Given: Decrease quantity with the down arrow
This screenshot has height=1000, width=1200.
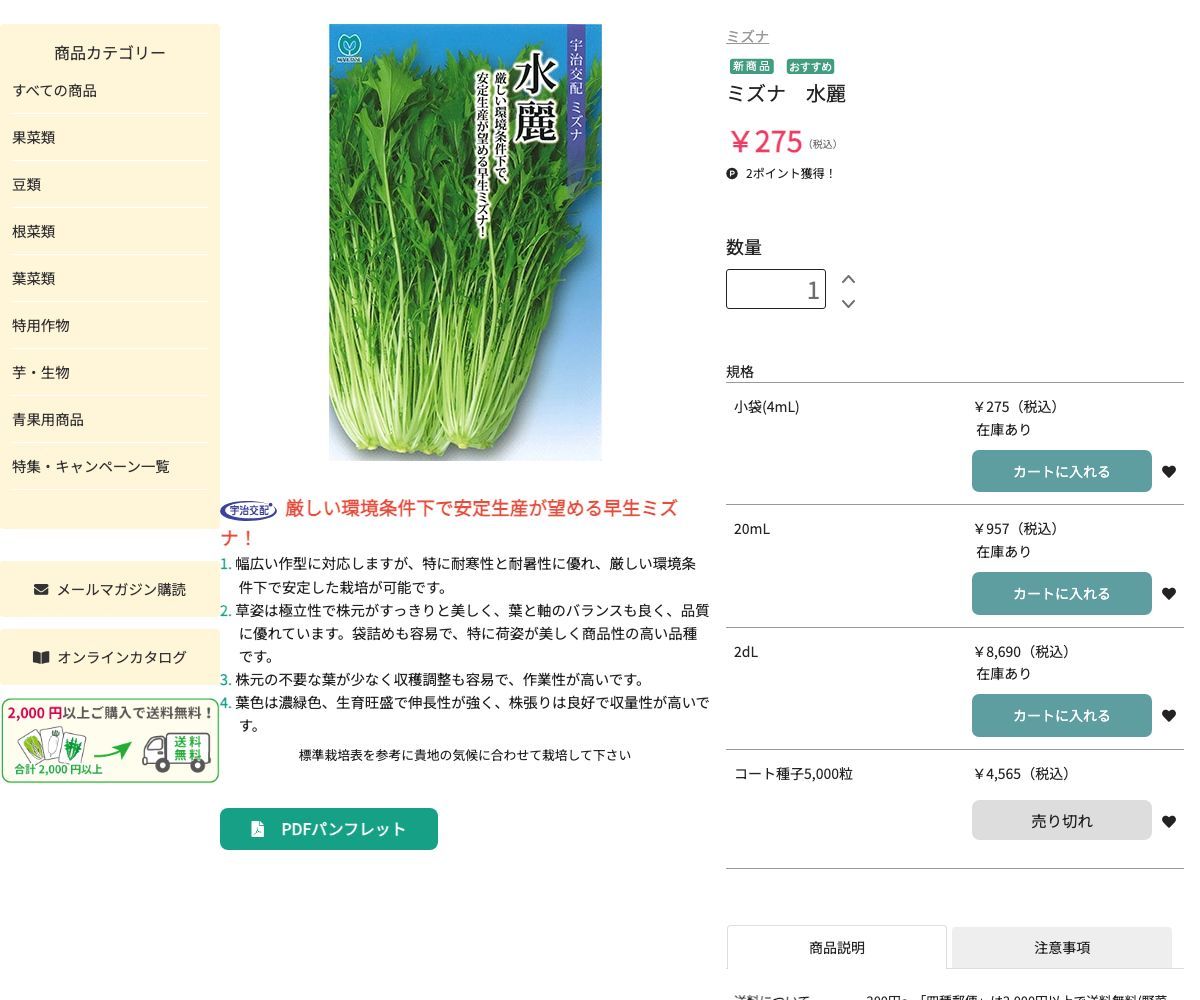Looking at the screenshot, I should [848, 303].
